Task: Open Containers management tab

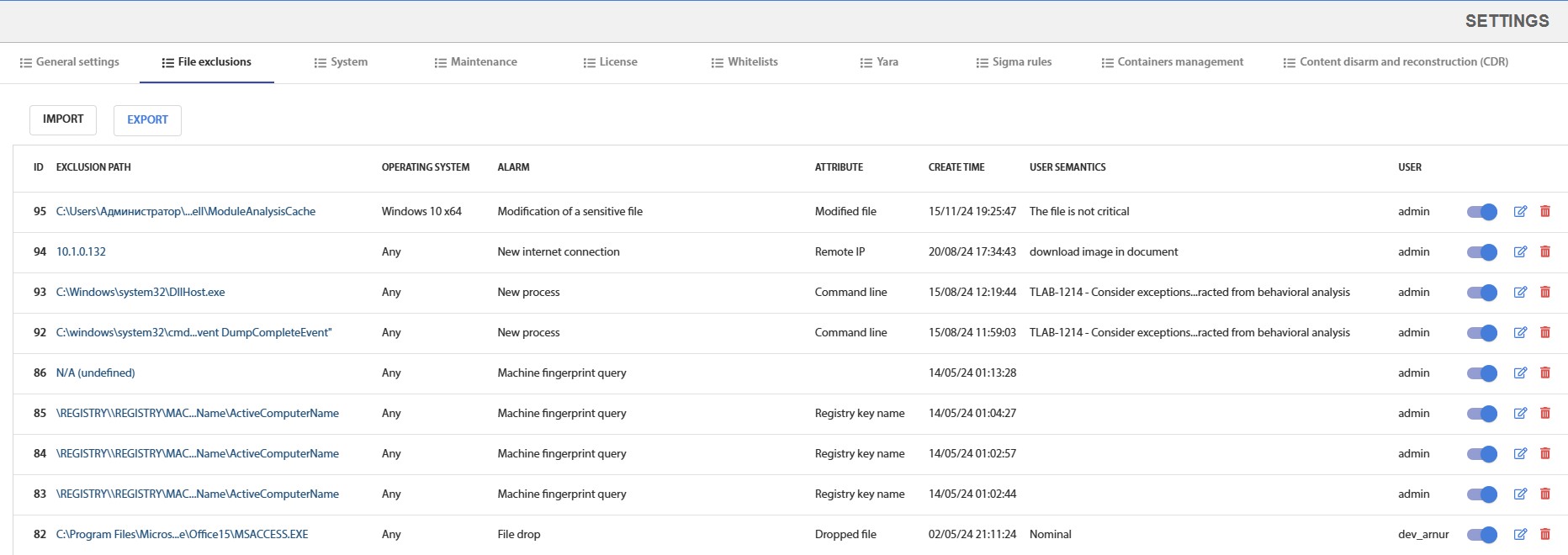Action: tap(1173, 62)
